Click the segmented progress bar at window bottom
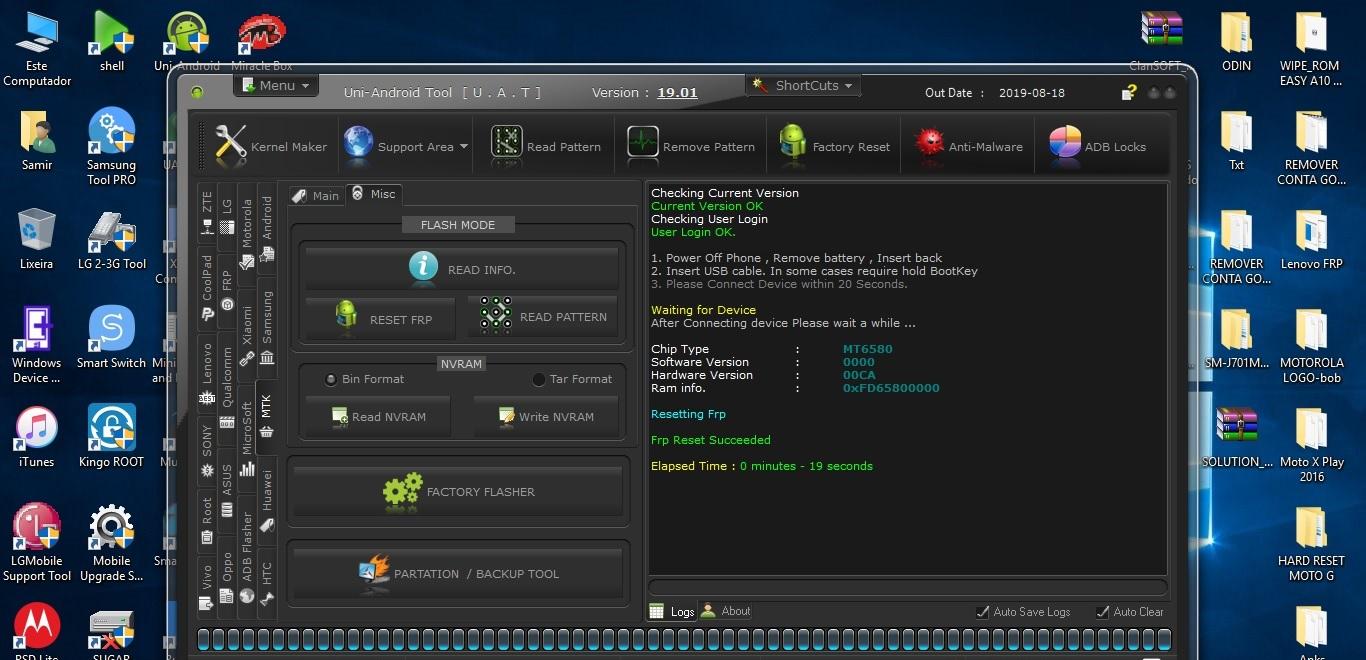Image resolution: width=1366 pixels, height=660 pixels. 684,640
